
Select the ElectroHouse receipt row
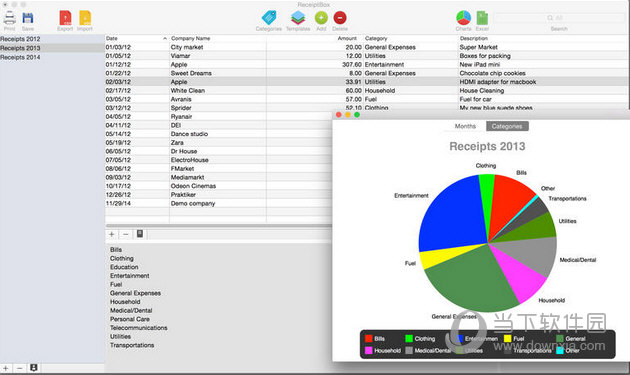(219, 160)
